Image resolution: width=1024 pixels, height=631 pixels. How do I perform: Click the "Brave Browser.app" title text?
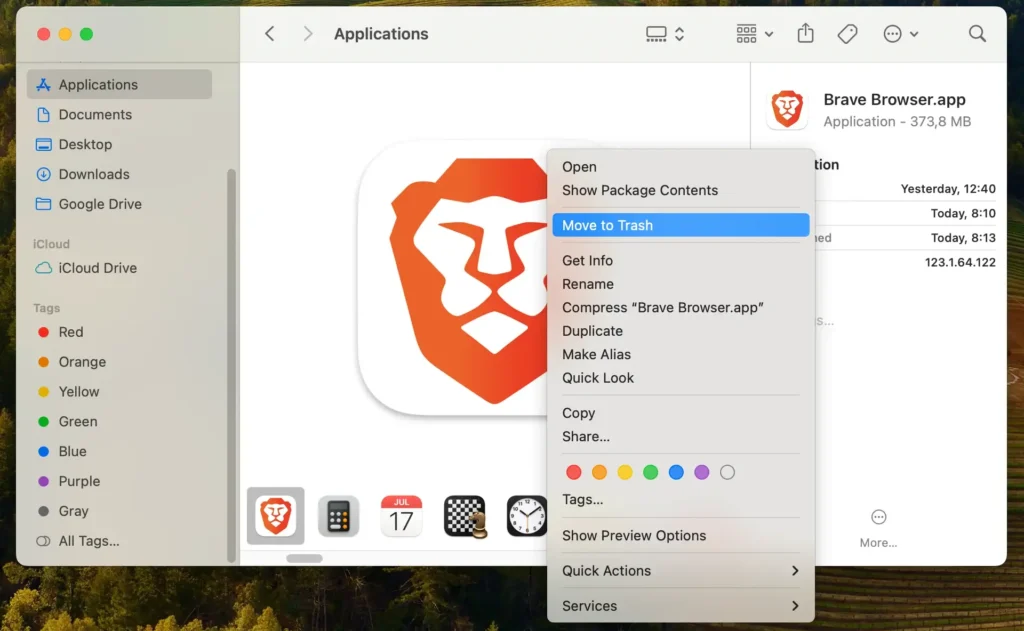point(894,99)
